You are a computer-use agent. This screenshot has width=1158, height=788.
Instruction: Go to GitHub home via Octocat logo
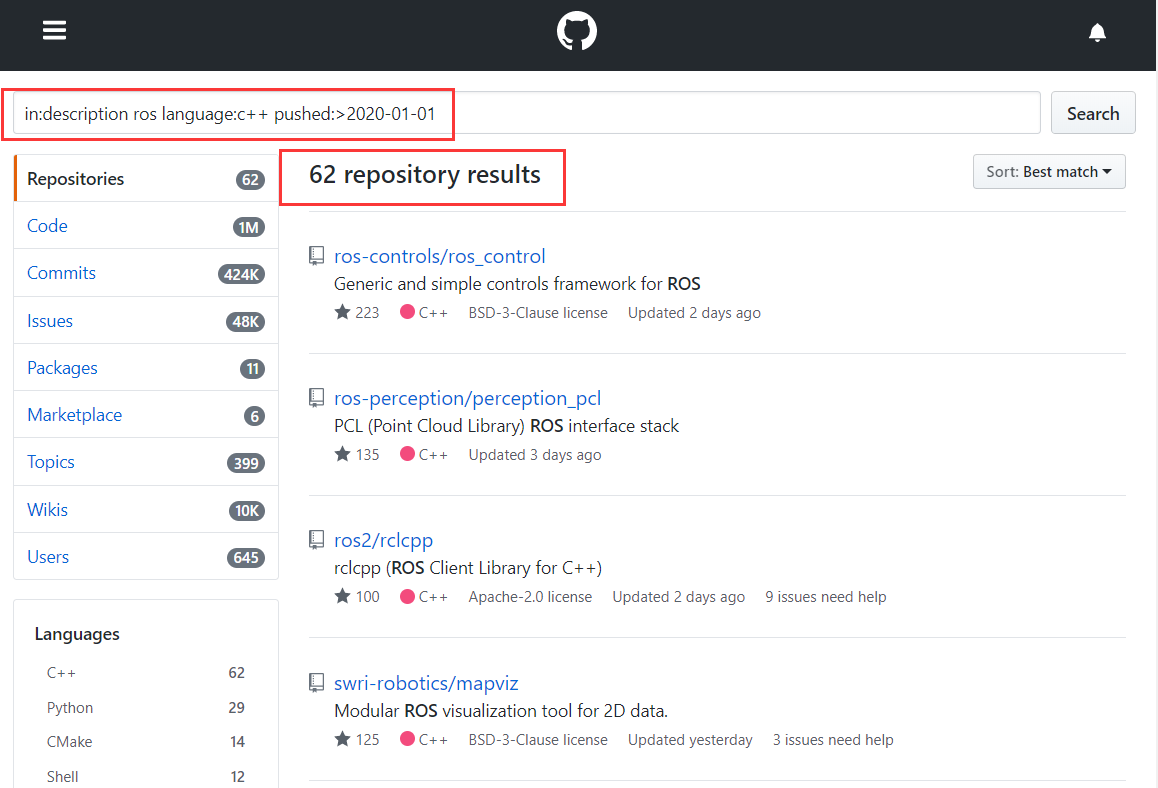point(577,31)
